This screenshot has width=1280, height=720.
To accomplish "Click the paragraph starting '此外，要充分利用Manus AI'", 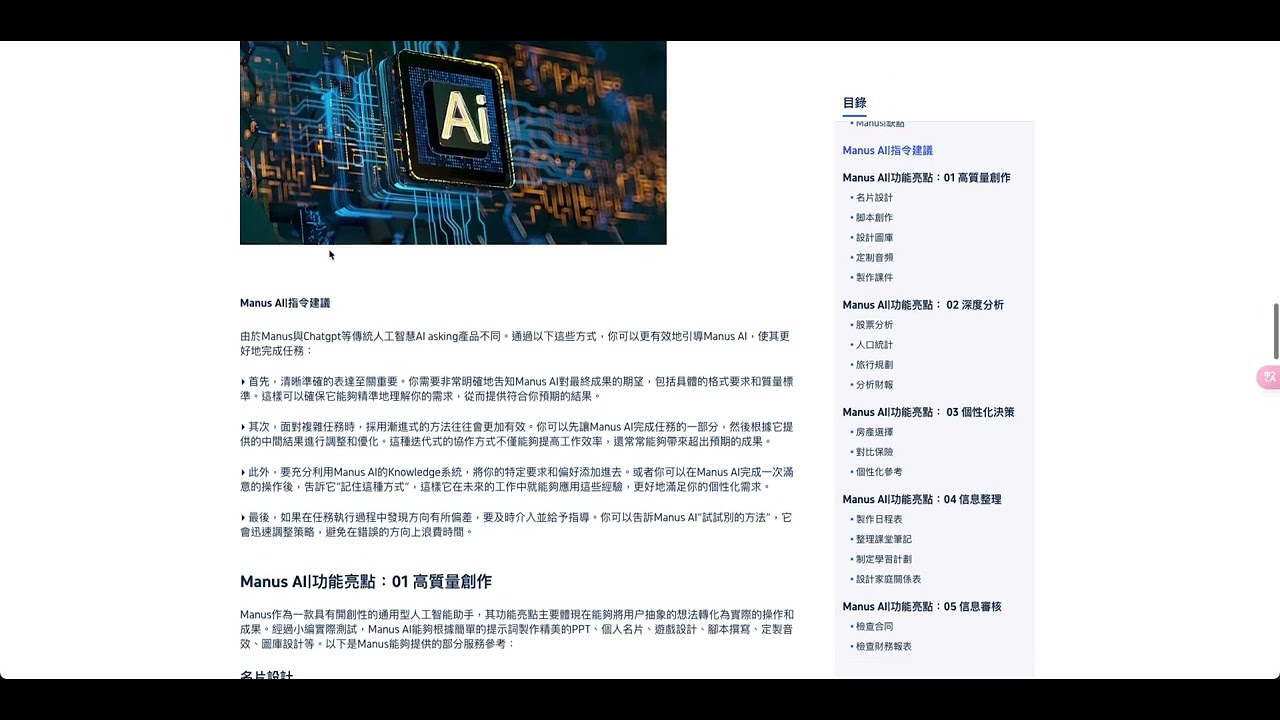I will (517, 479).
